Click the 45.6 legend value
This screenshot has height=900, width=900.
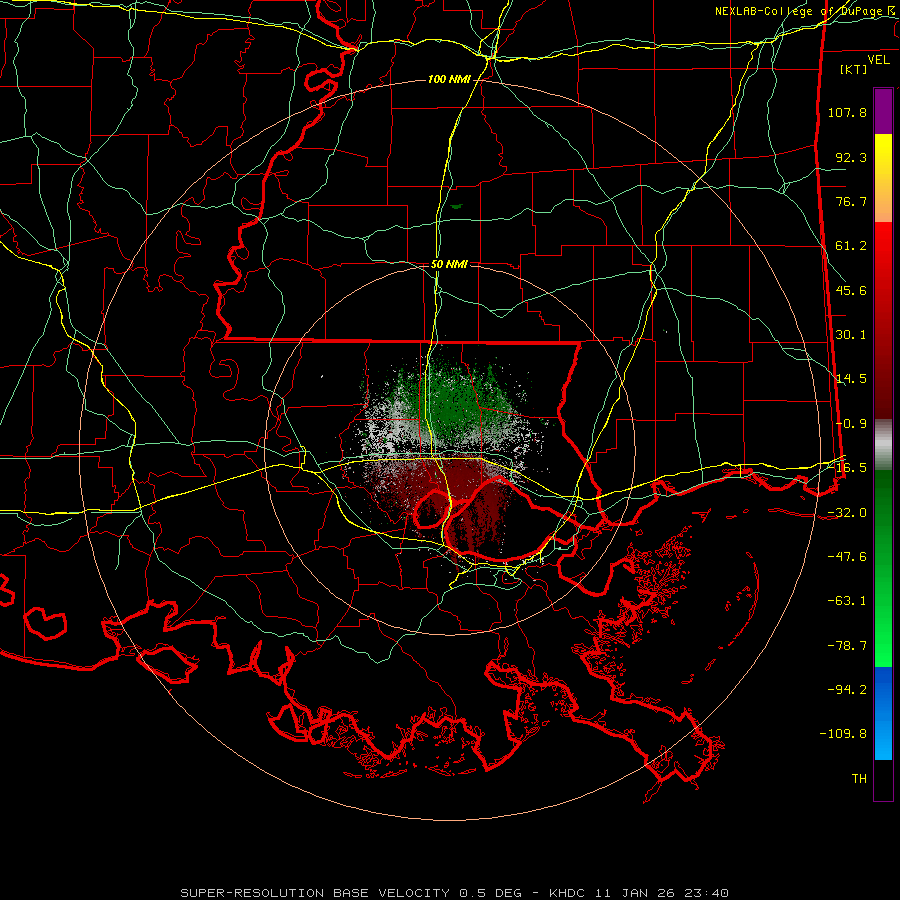pyautogui.click(x=851, y=290)
